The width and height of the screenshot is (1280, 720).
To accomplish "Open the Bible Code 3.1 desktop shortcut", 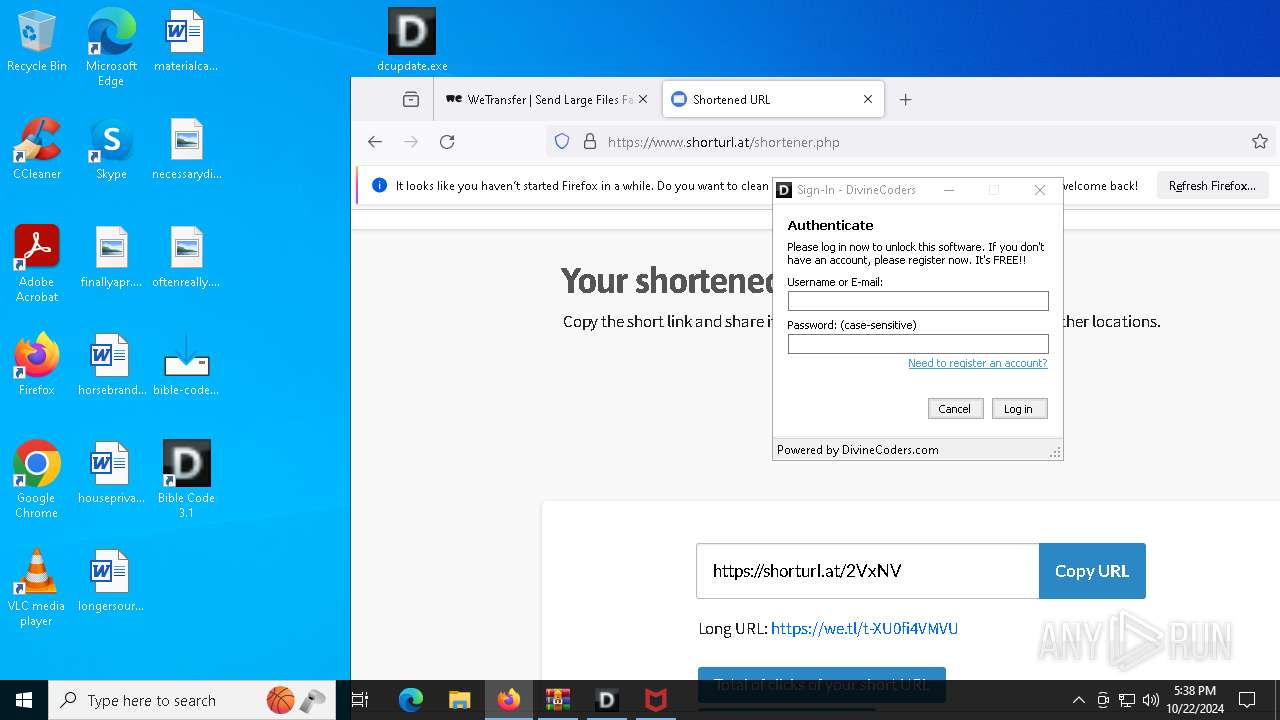I will click(x=186, y=480).
